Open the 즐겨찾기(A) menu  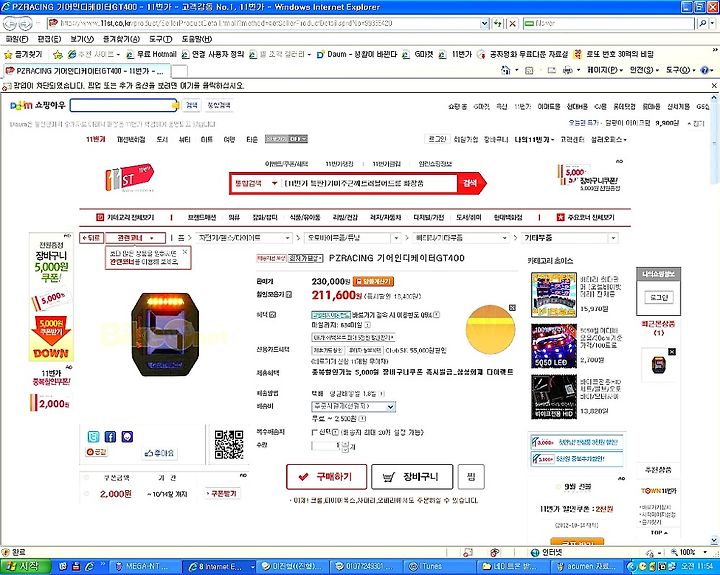pos(121,39)
